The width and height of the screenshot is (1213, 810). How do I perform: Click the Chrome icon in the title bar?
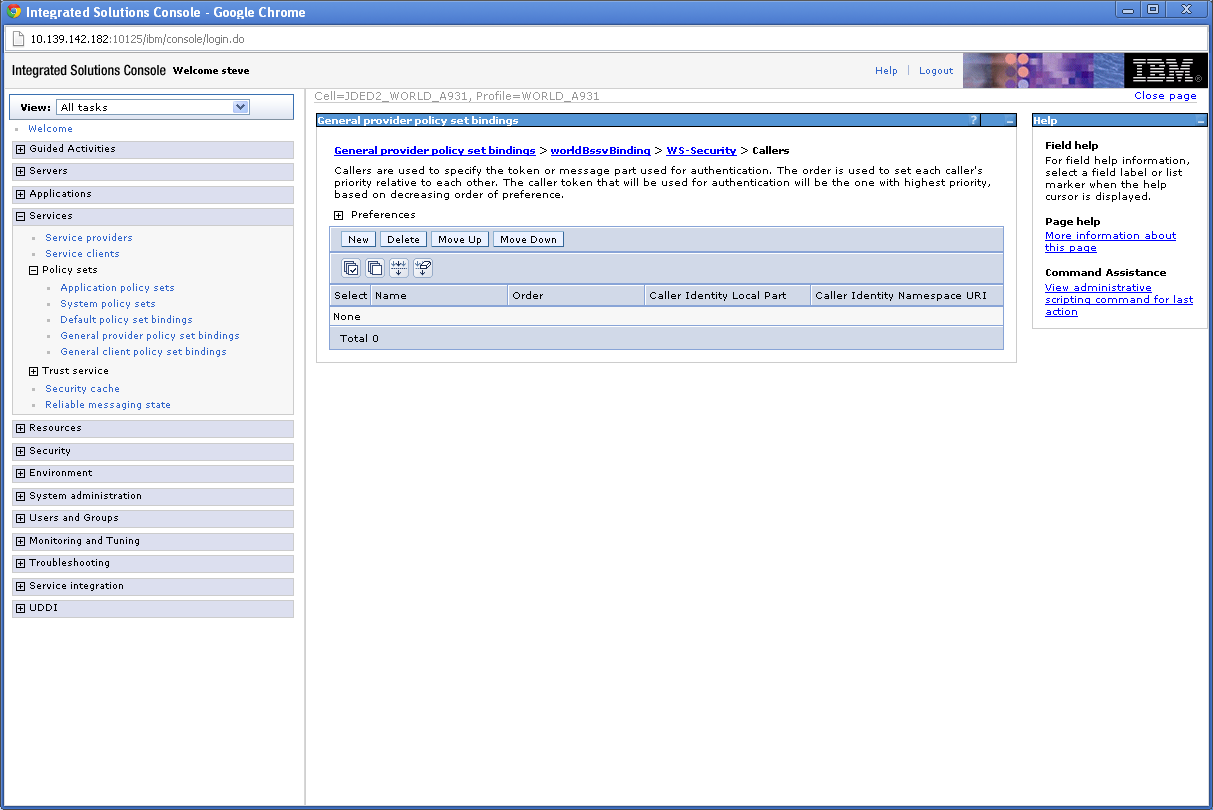click(x=14, y=12)
